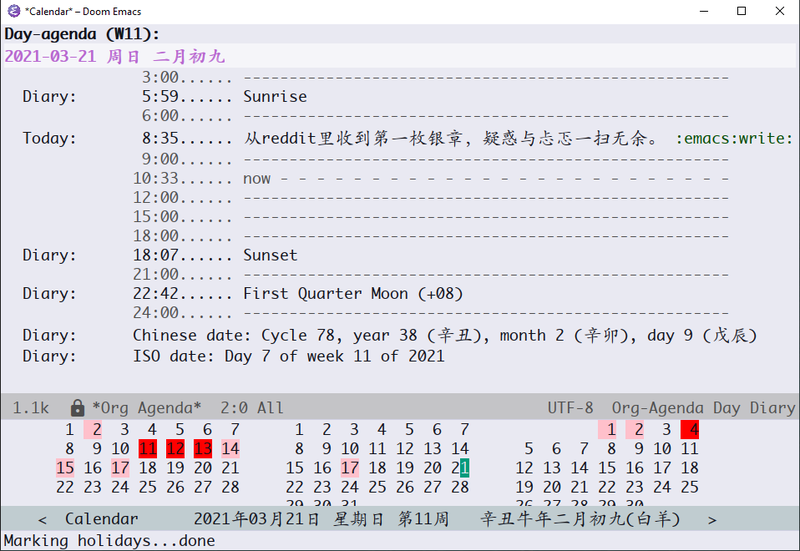
Task: Click the right arrow in Calendar modeline
Action: 712,519
